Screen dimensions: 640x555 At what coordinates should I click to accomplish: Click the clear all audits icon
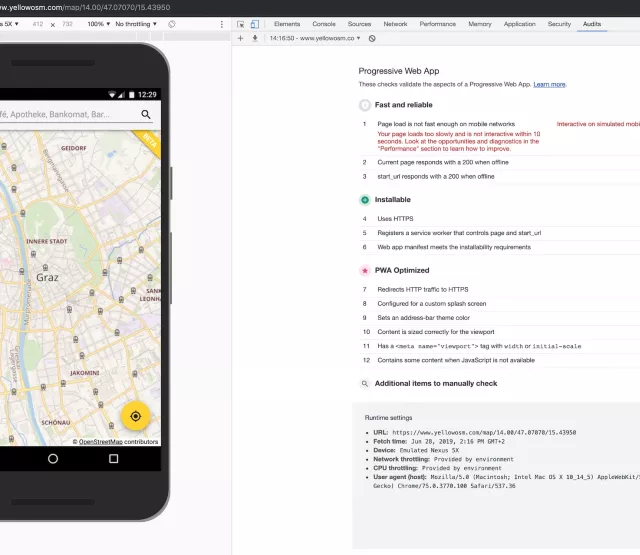[372, 38]
